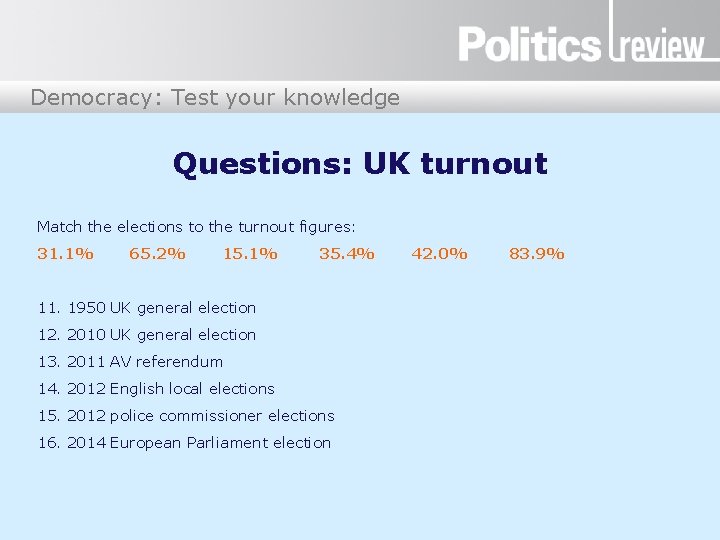Screen dimensions: 720x540
Task: Select the 15.1% turnout figure
Action: [x=250, y=253]
